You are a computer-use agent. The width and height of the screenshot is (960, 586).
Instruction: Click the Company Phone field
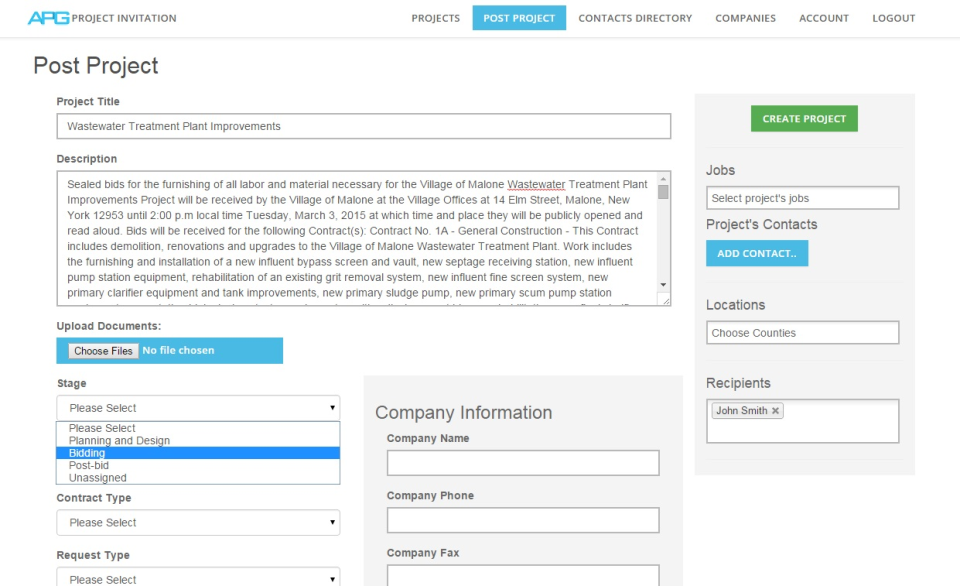click(523, 520)
